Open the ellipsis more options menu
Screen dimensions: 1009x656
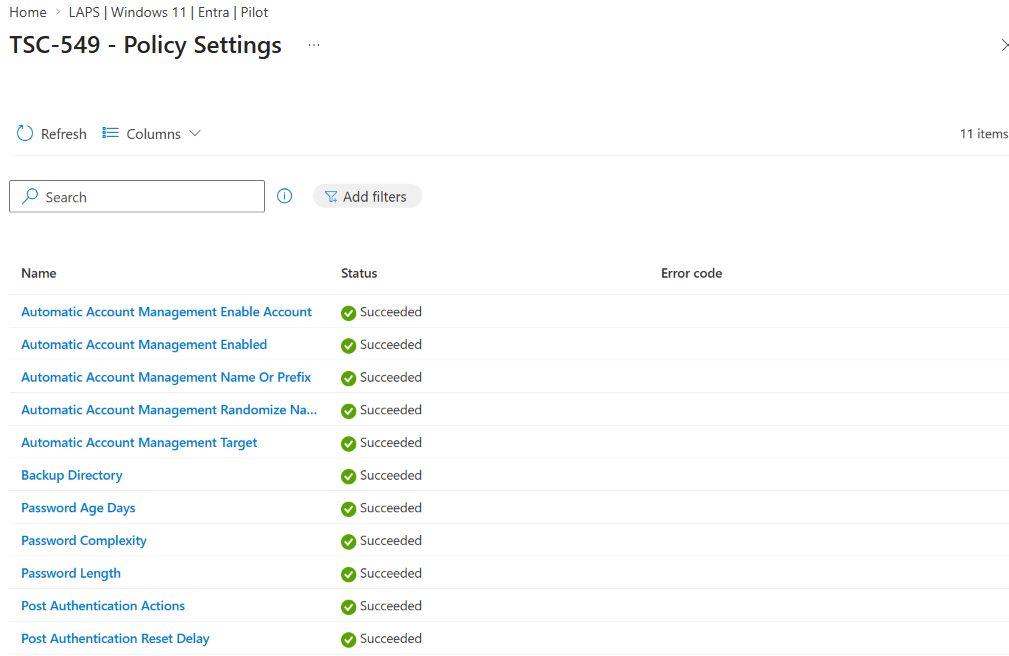(x=313, y=45)
